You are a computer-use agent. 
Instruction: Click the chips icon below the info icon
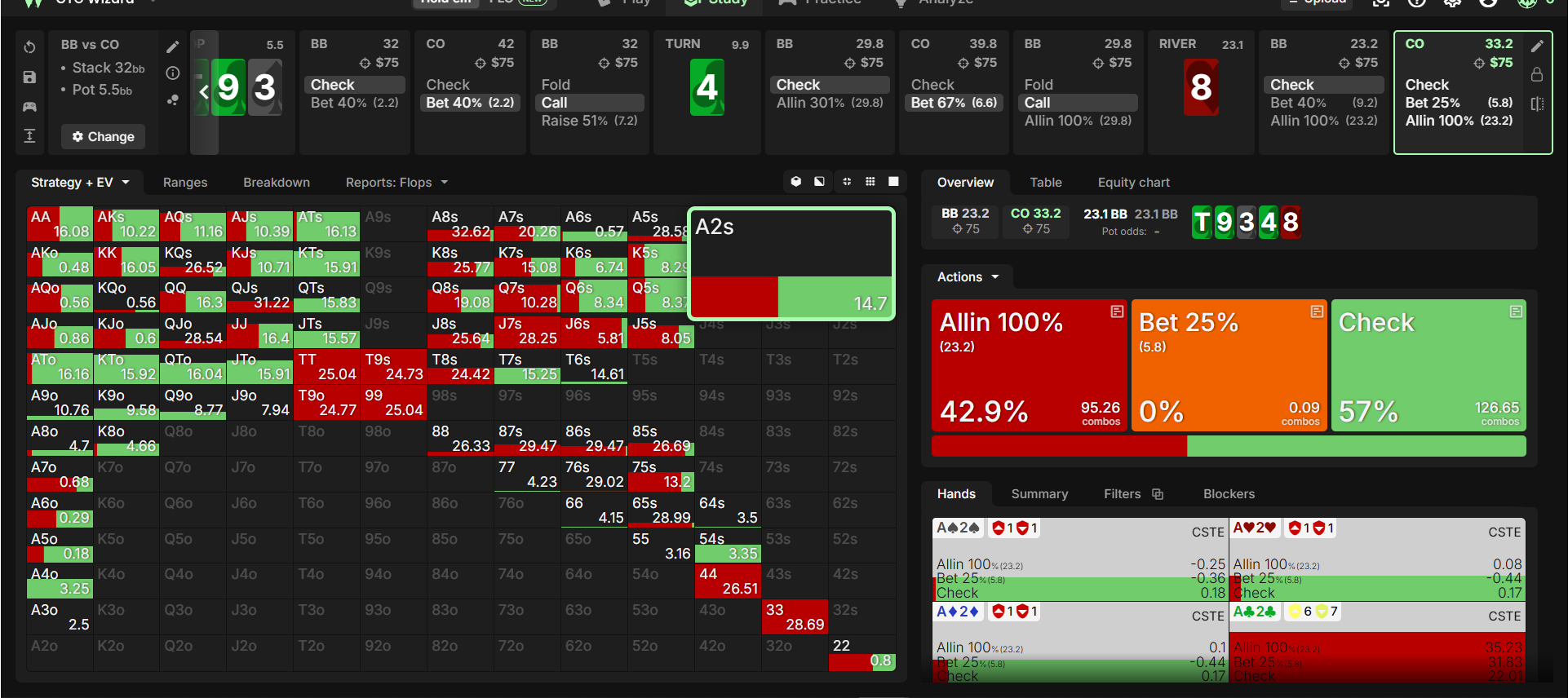pos(173,100)
